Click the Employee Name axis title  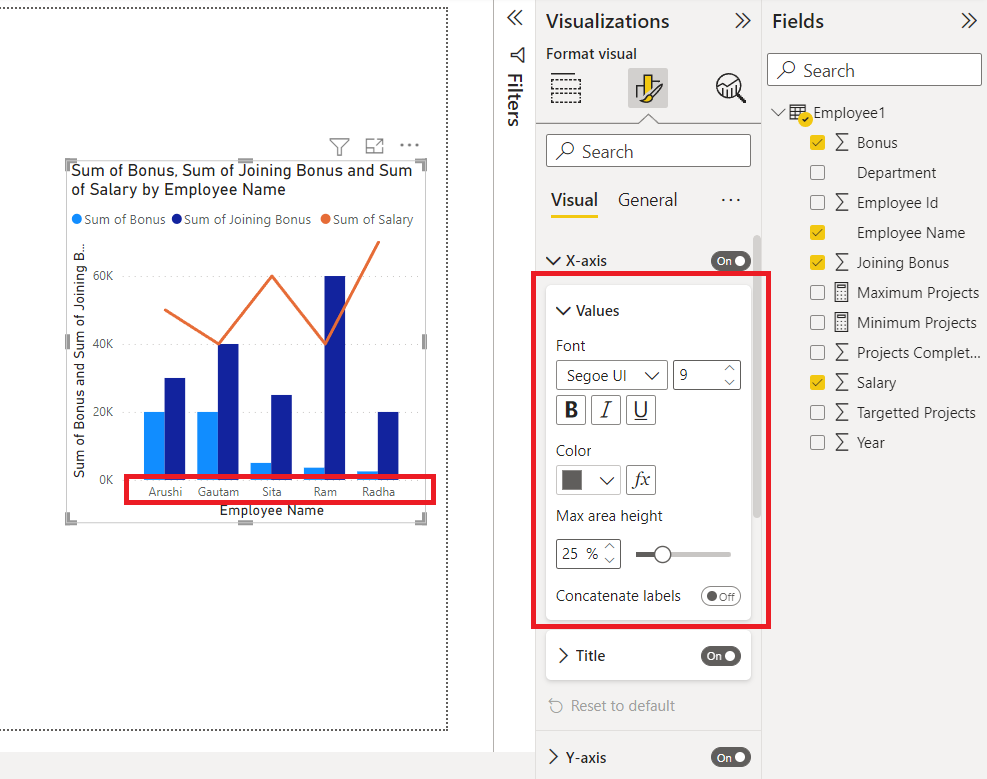(x=271, y=511)
